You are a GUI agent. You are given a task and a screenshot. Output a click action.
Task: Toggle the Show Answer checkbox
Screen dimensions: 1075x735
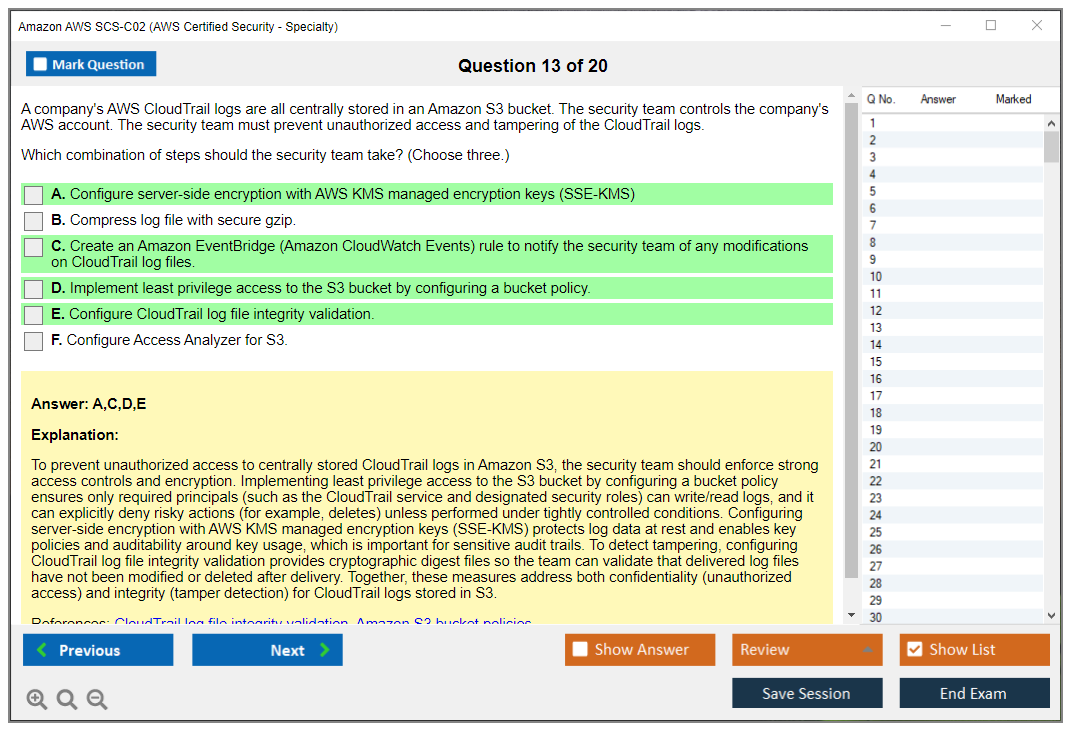click(x=580, y=650)
